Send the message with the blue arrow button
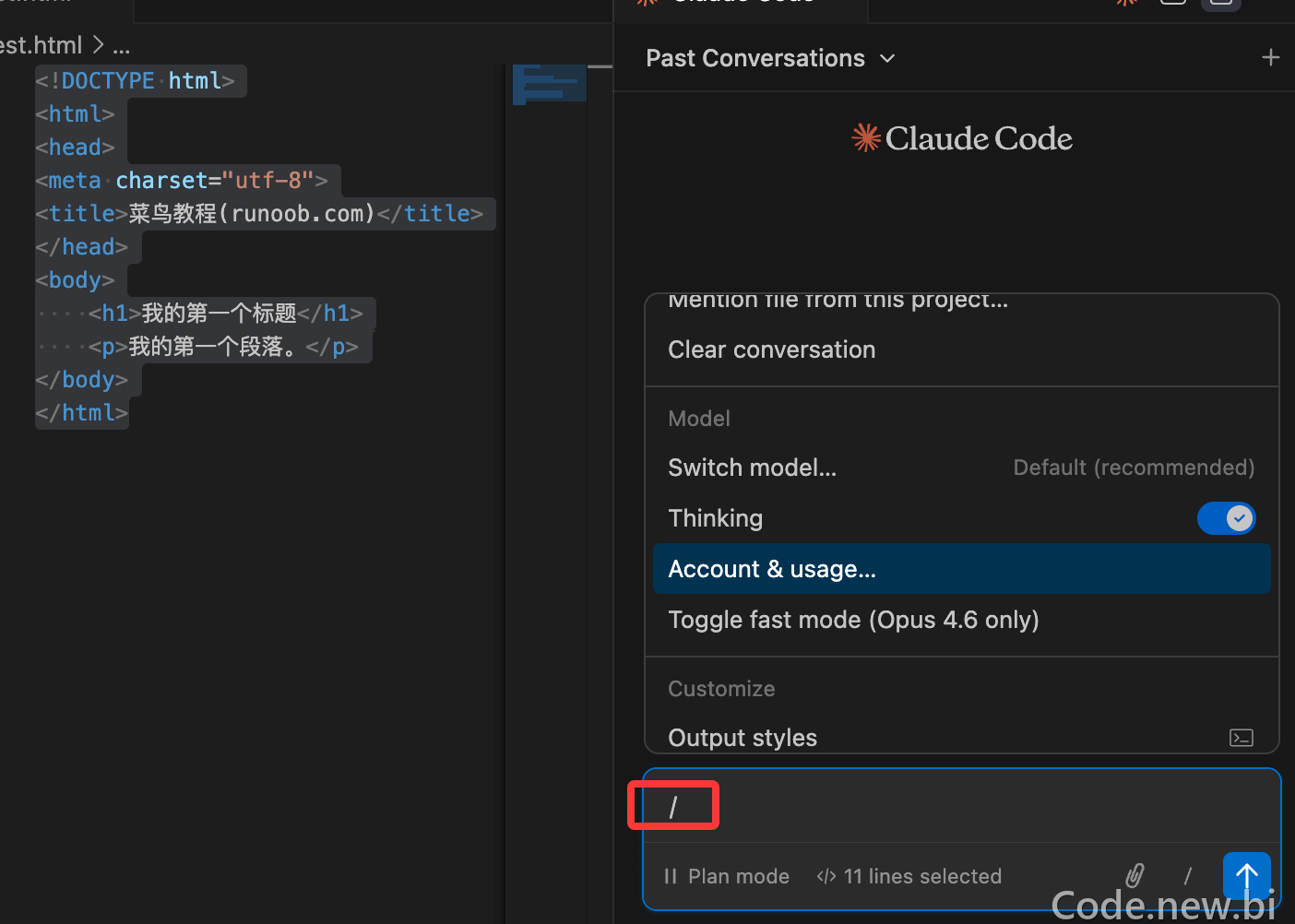Viewport: 1295px width, 924px height. pos(1247,875)
